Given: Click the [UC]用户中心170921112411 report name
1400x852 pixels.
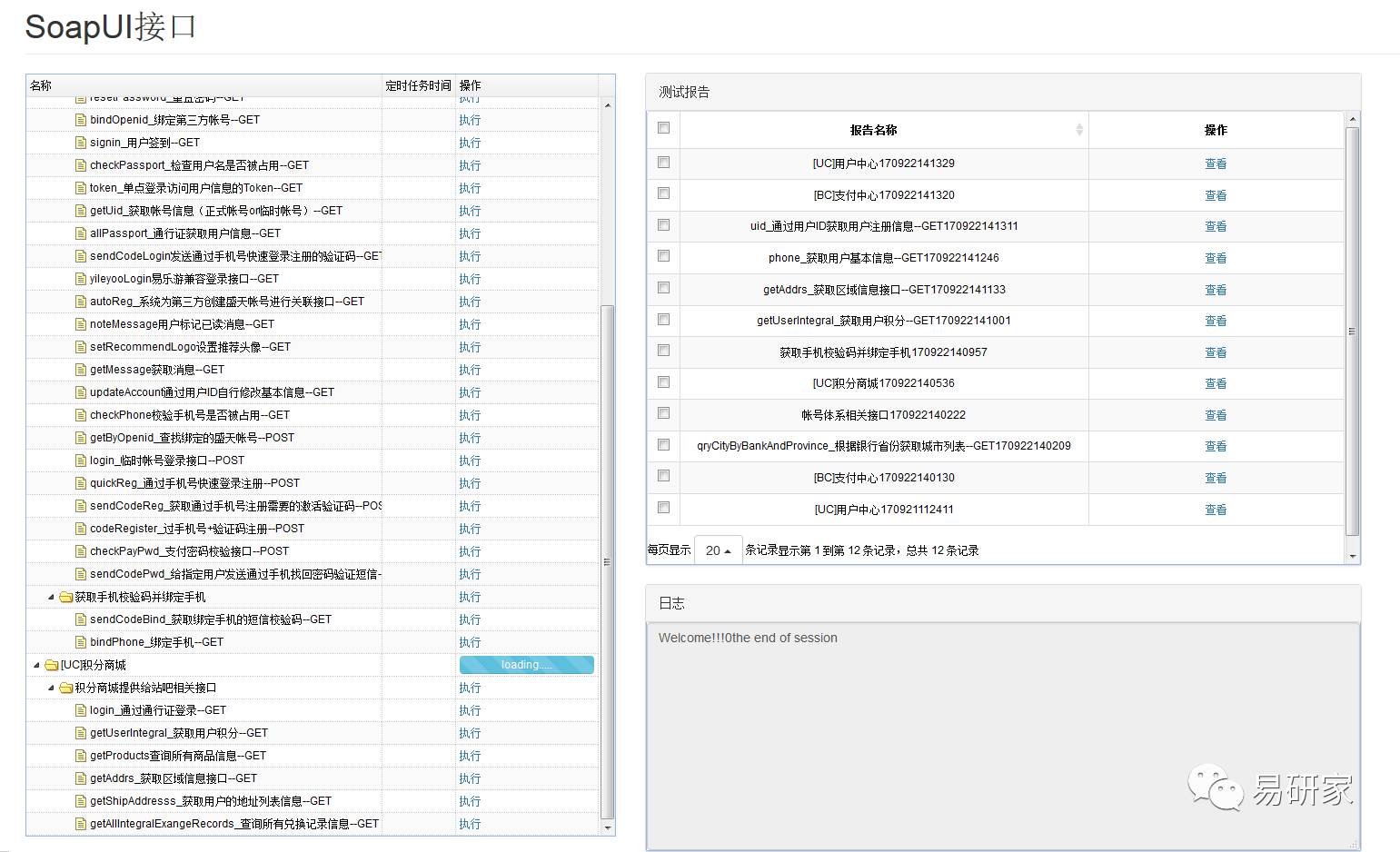Looking at the screenshot, I should click(x=884, y=510).
